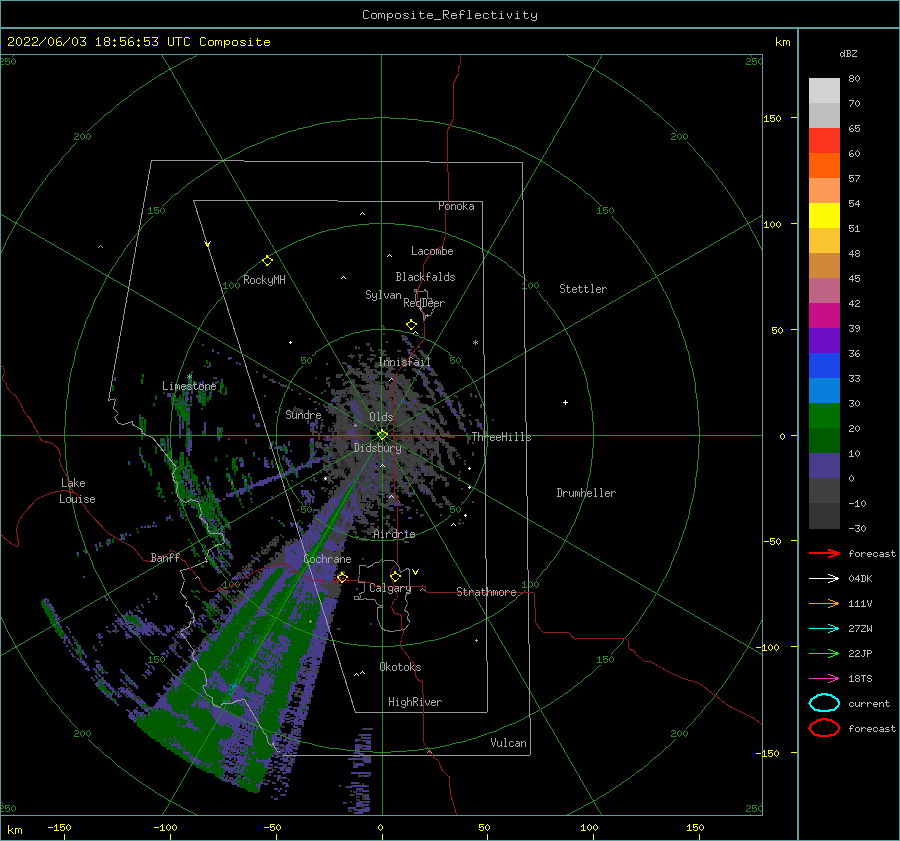900x841 pixels.
Task: Click the Didsbury label
Action: [x=377, y=448]
